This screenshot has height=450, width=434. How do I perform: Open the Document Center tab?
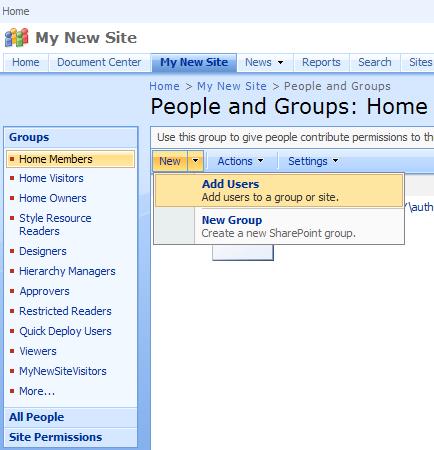coord(99,62)
